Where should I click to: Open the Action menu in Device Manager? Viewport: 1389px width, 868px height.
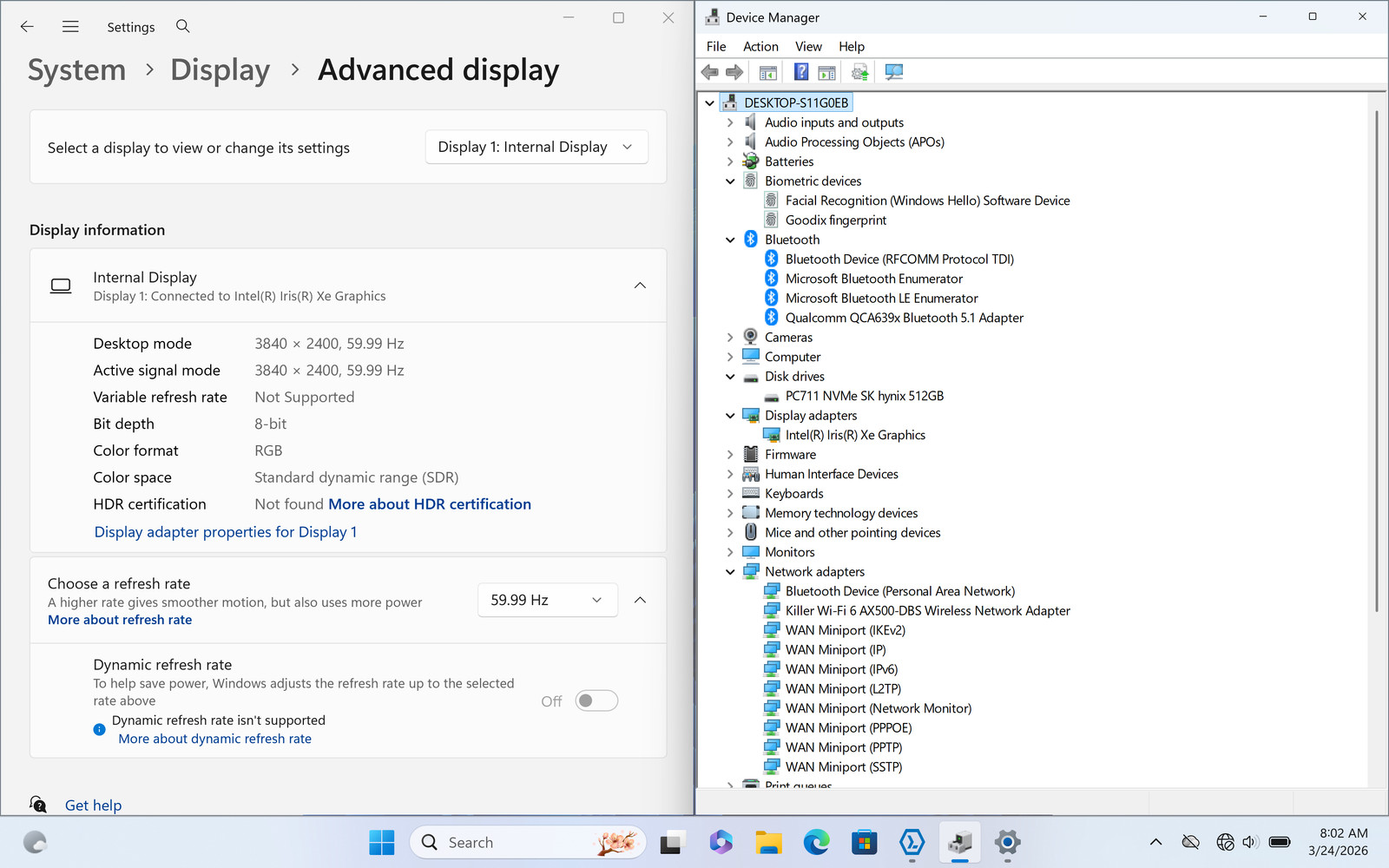coord(760,47)
